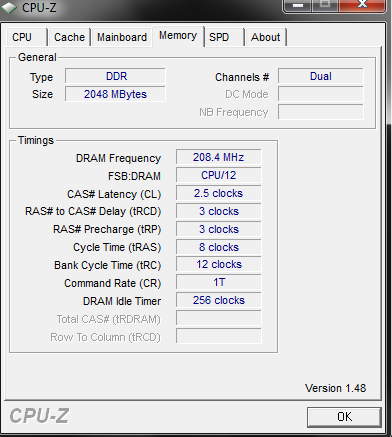Image resolution: width=392 pixels, height=437 pixels.
Task: Click the 256 clocks idle timer value
Action: (x=219, y=300)
